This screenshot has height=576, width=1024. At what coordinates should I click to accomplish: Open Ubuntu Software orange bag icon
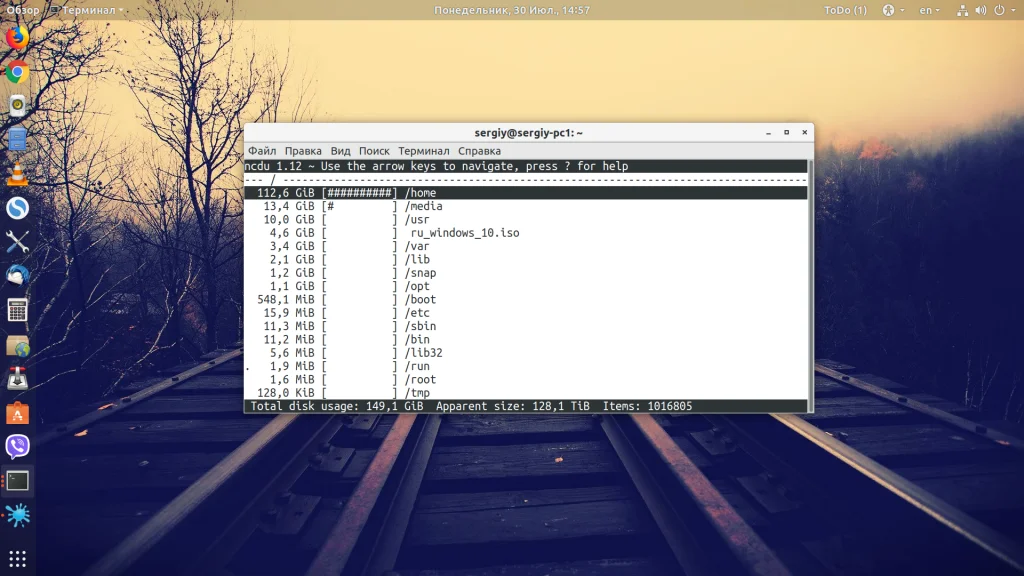click(x=18, y=413)
